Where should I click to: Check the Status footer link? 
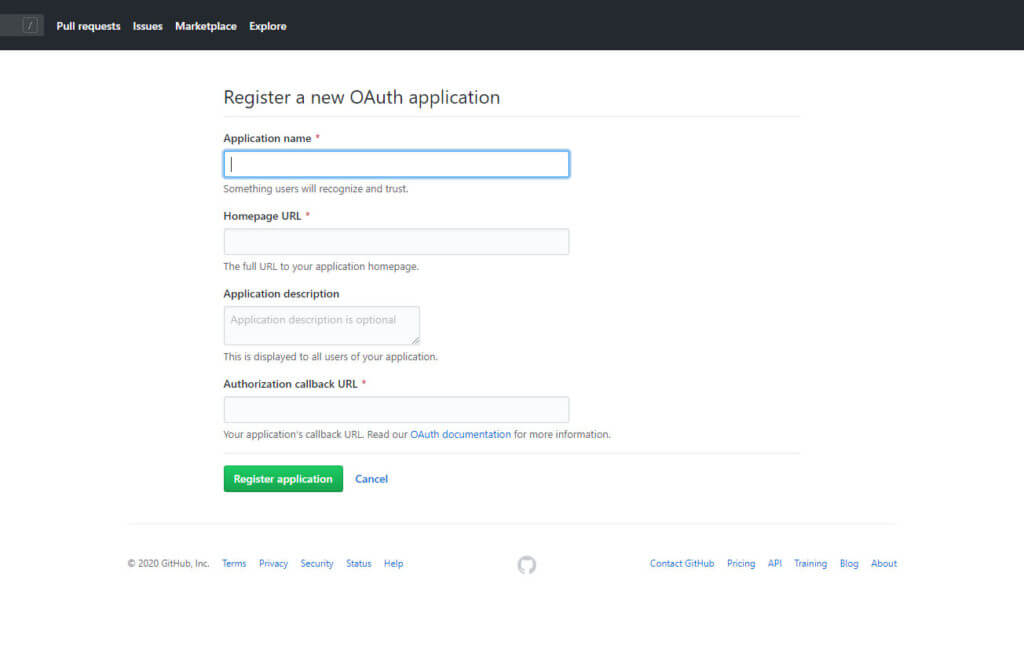coord(359,564)
